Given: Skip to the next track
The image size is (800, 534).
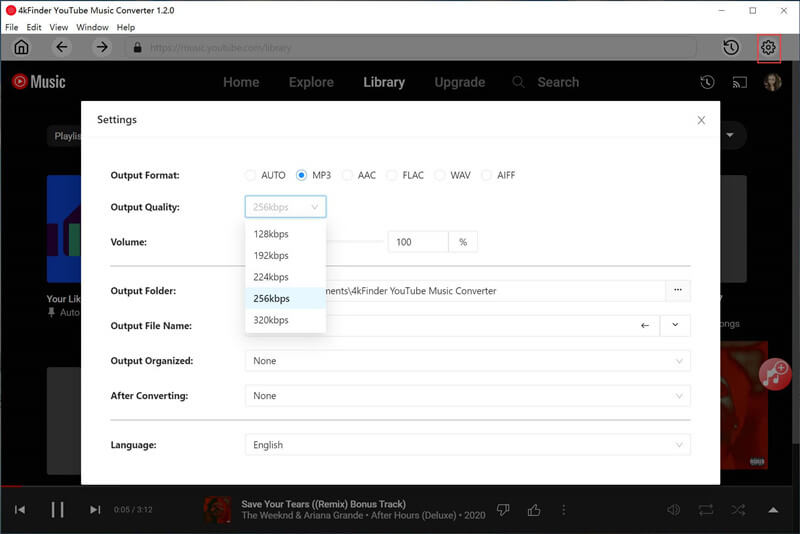Looking at the screenshot, I should tap(95, 510).
